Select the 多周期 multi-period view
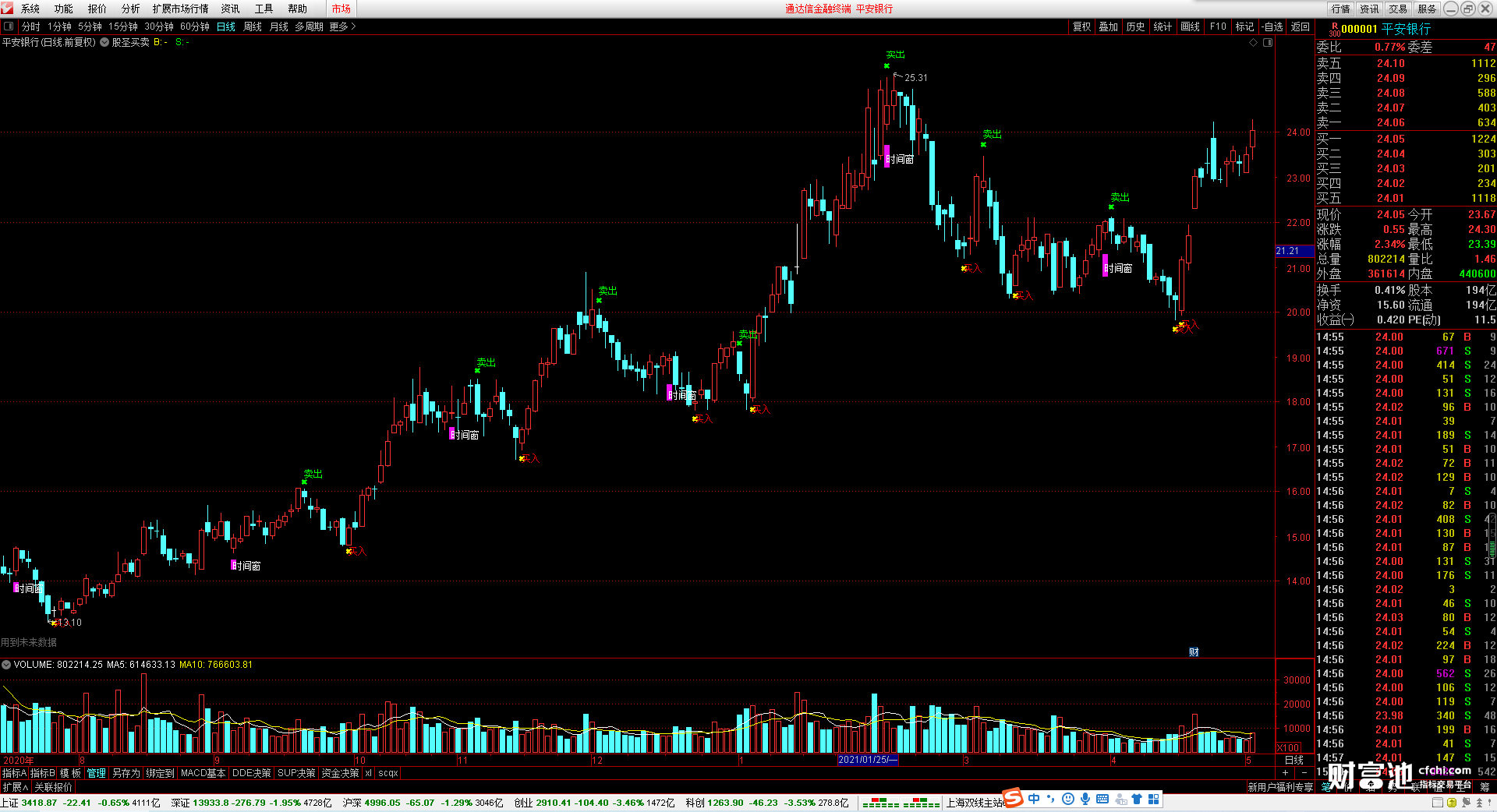This screenshot has width=1497, height=812. (x=309, y=26)
